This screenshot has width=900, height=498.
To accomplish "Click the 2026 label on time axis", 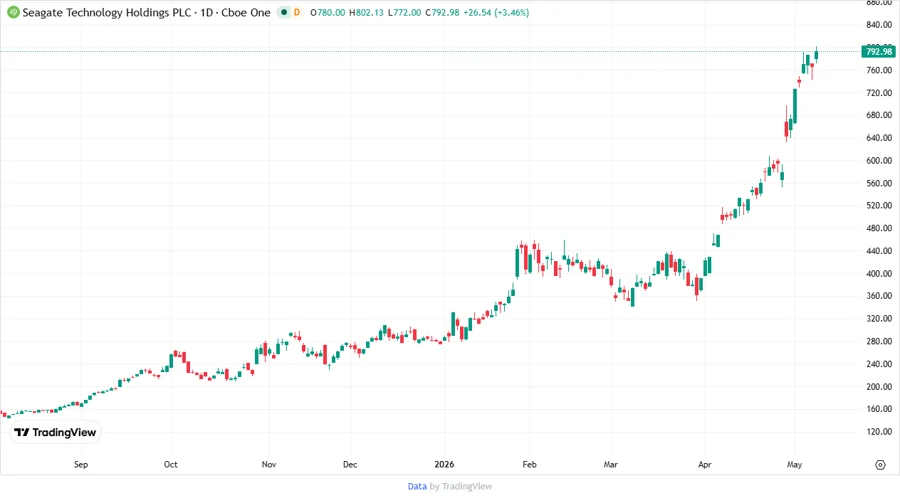I will click(444, 465).
